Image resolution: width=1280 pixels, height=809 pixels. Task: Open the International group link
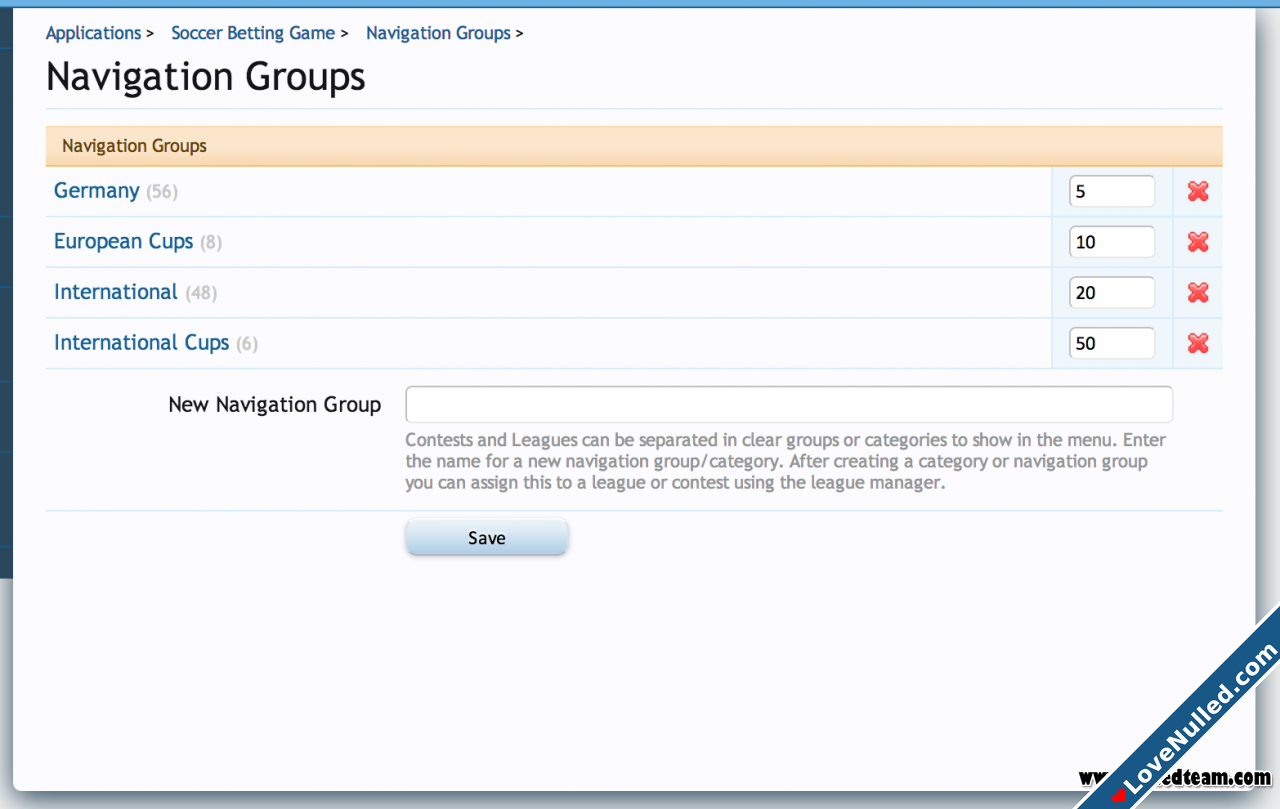point(116,292)
